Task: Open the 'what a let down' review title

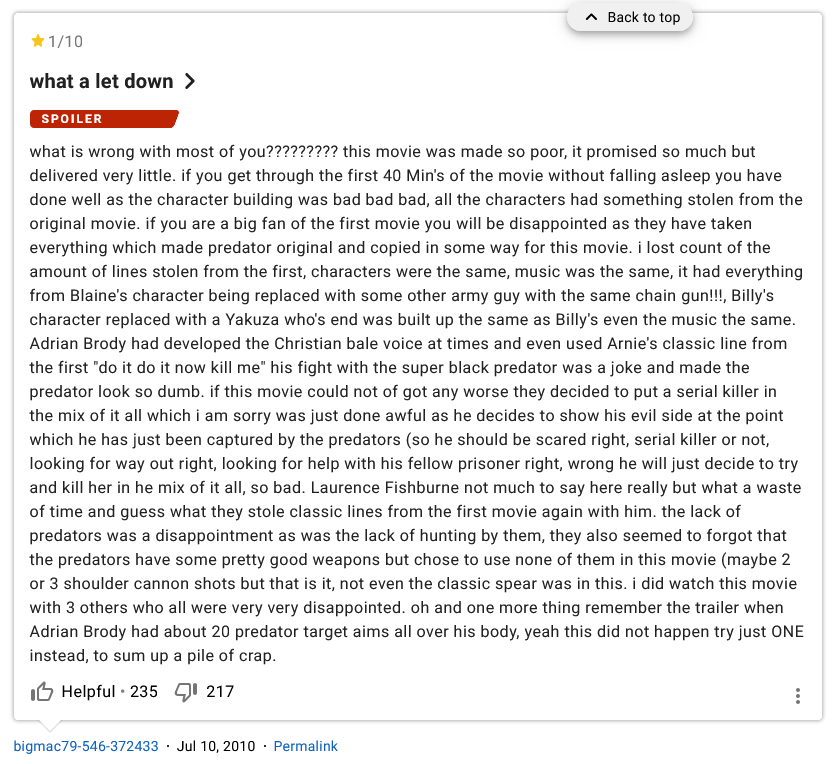Action: (101, 82)
